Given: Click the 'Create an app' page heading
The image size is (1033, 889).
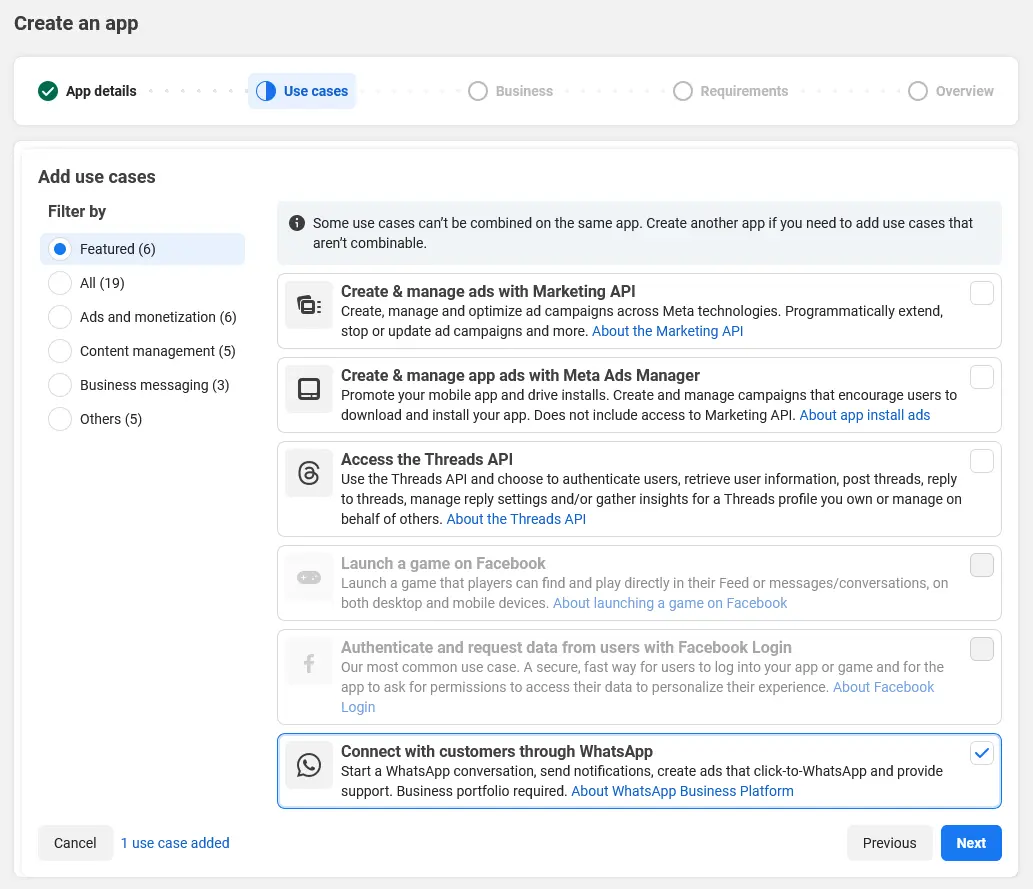Looking at the screenshot, I should (76, 23).
